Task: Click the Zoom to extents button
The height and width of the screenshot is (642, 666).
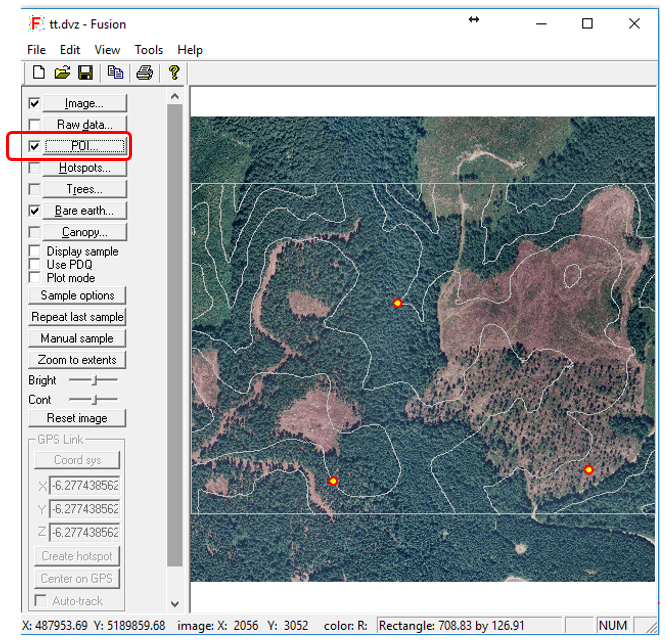Action: 78,360
